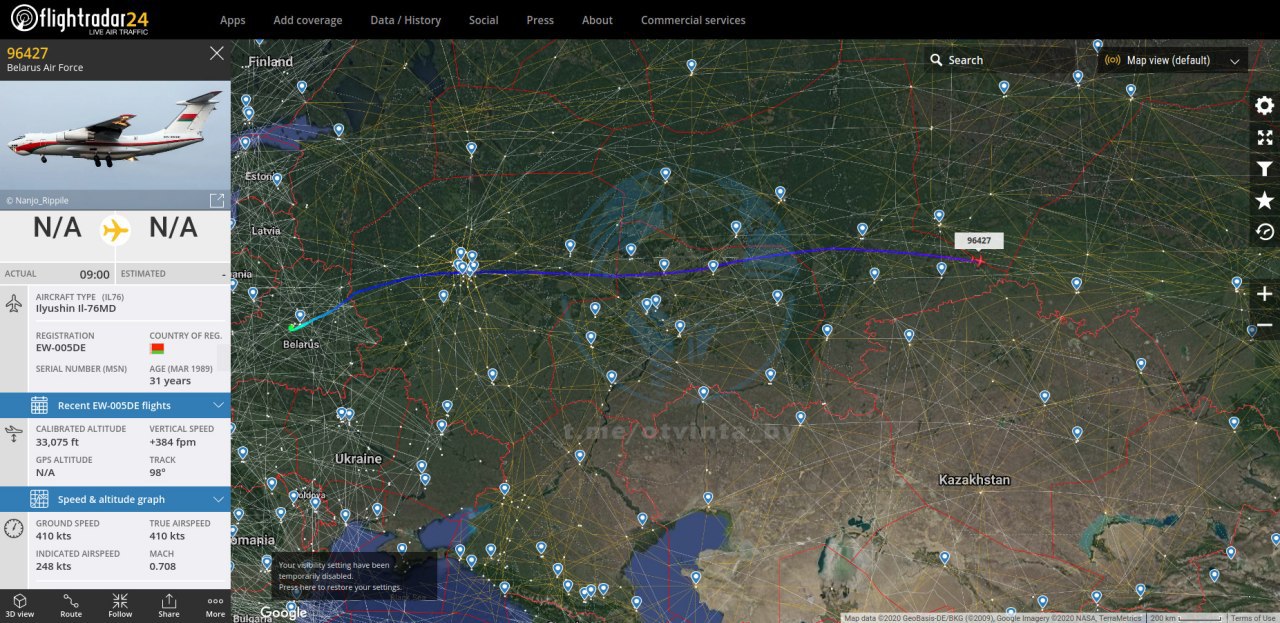Toggle fullscreen map view icon
The image size is (1280, 623).
pos(1264,137)
